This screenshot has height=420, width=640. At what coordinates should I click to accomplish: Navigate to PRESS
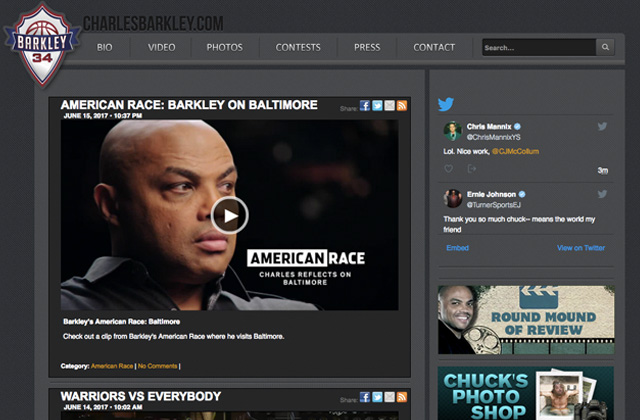367,48
